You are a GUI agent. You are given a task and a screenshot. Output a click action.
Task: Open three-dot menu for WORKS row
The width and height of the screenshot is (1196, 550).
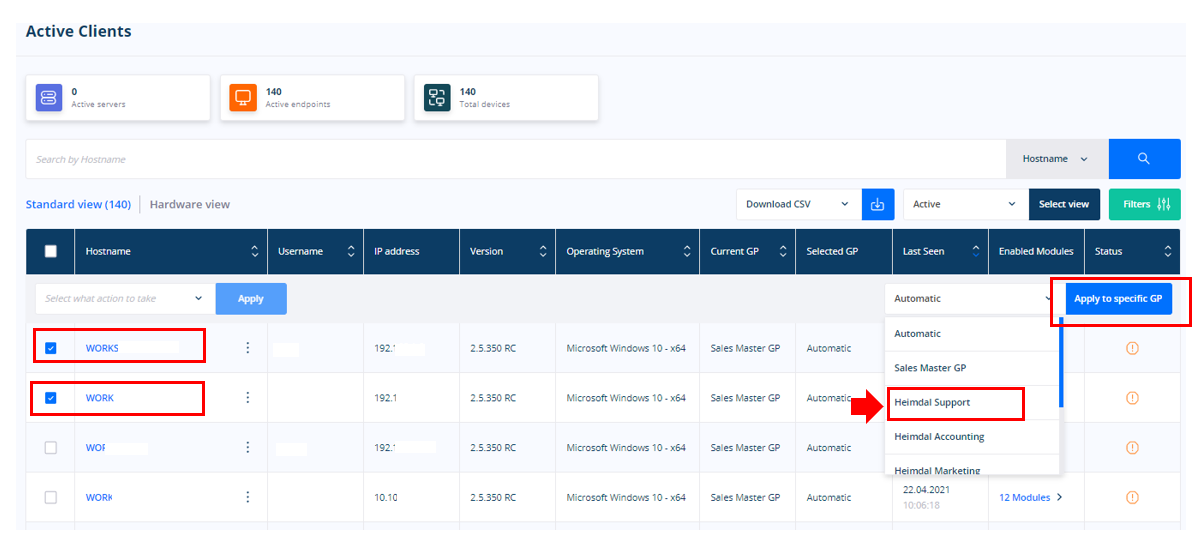[247, 348]
